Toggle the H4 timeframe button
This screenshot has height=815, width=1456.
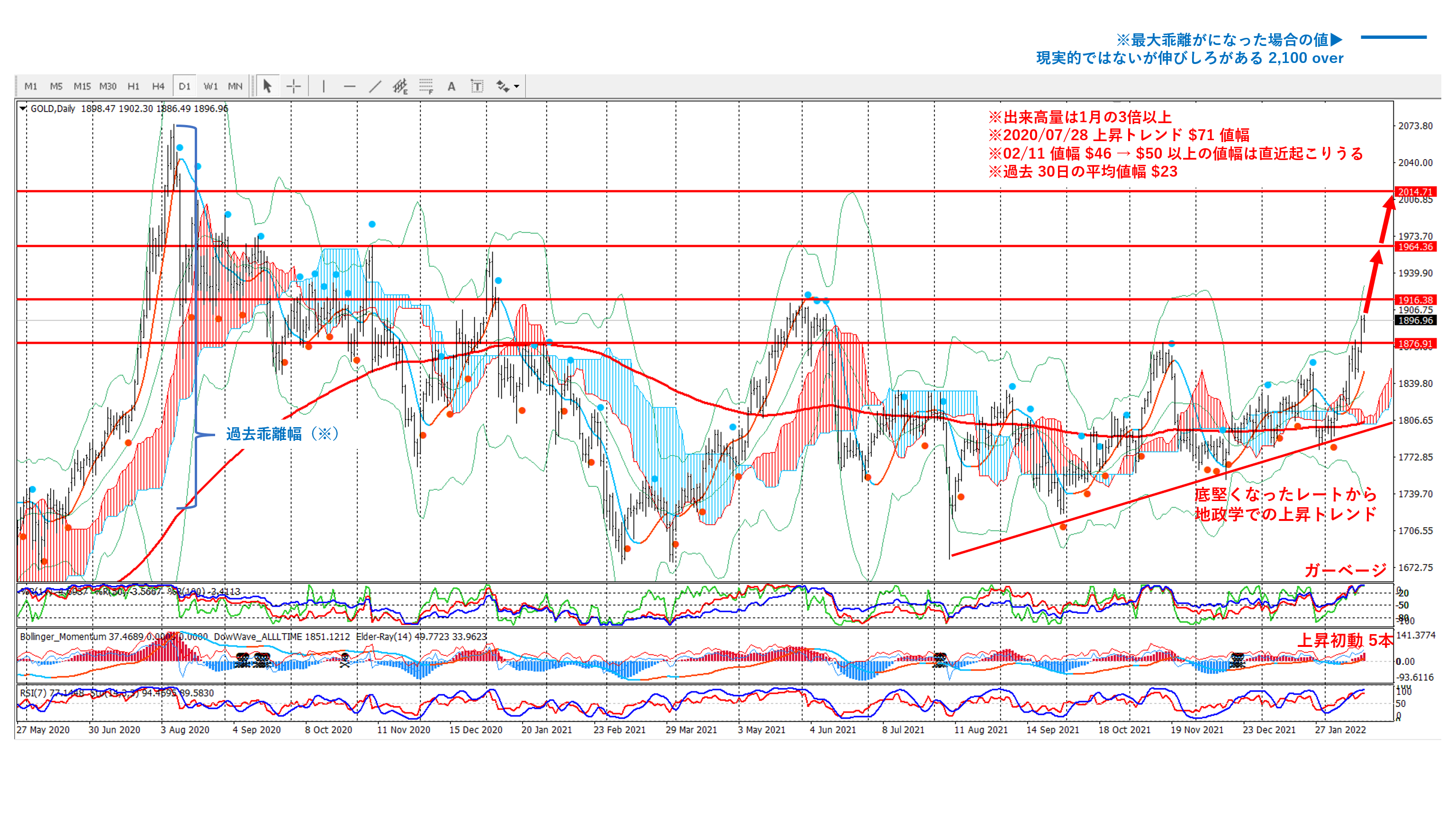(x=158, y=86)
